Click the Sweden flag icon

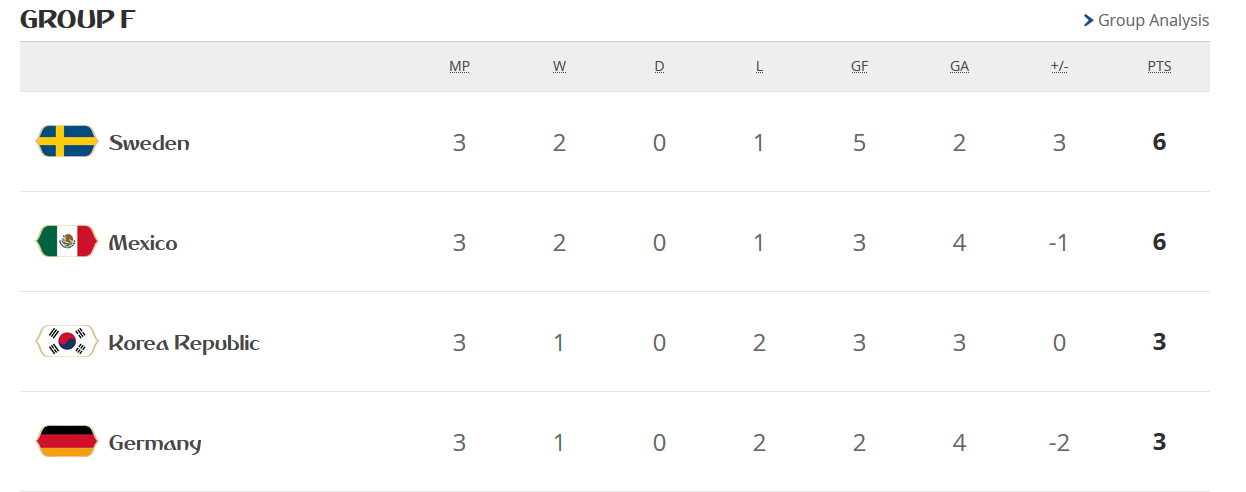(66, 142)
